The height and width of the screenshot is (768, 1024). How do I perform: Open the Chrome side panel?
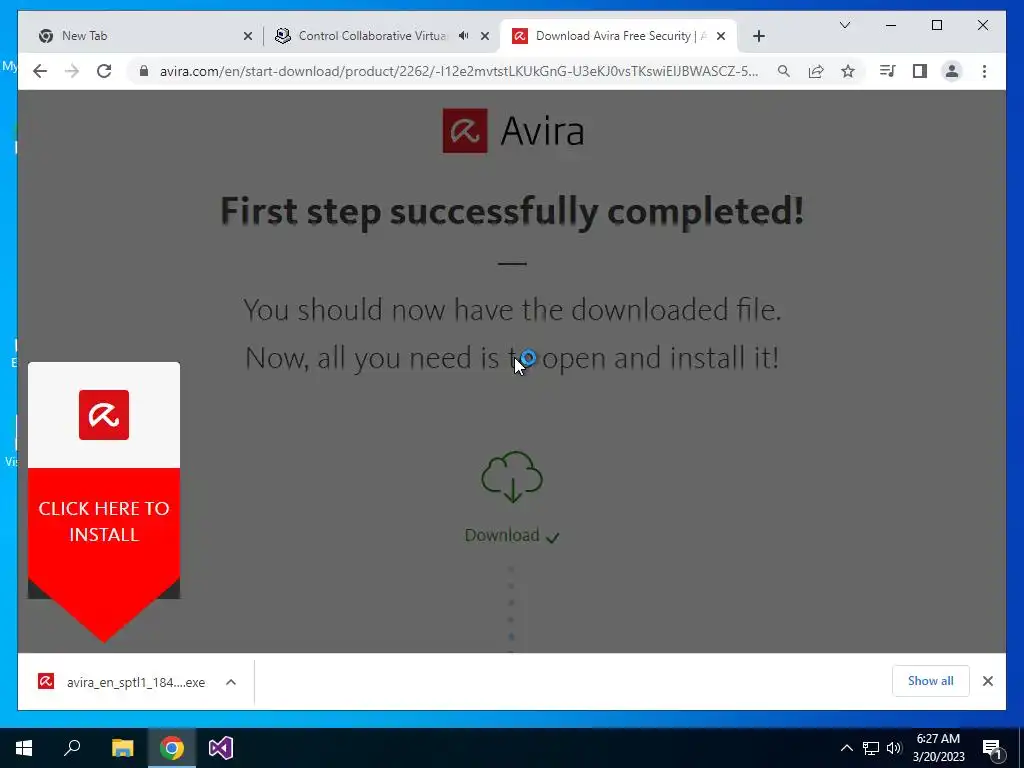pos(920,71)
